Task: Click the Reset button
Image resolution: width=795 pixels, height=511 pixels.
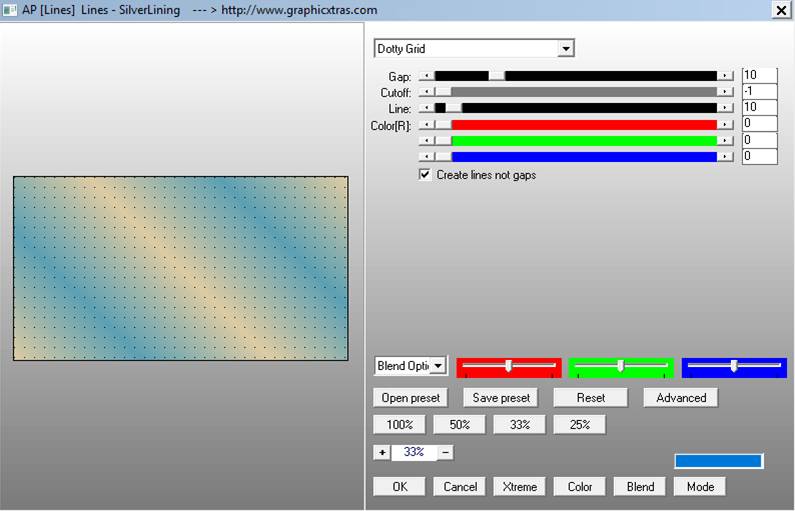Action: point(591,398)
